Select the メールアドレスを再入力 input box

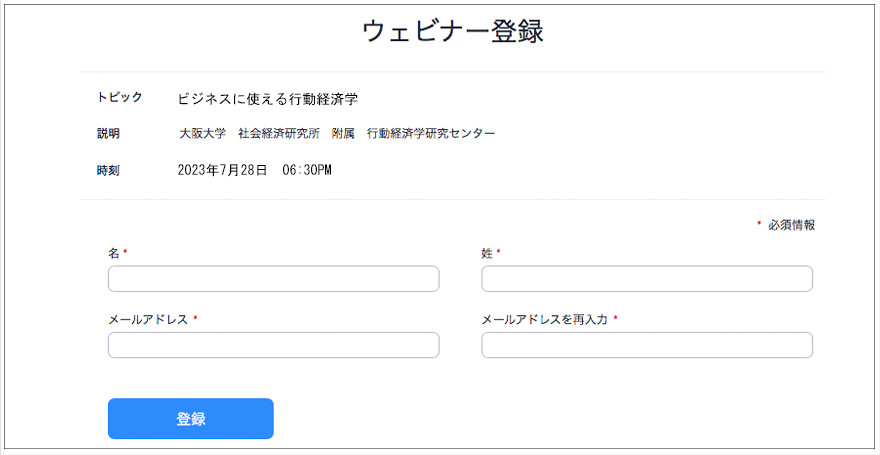pos(646,345)
